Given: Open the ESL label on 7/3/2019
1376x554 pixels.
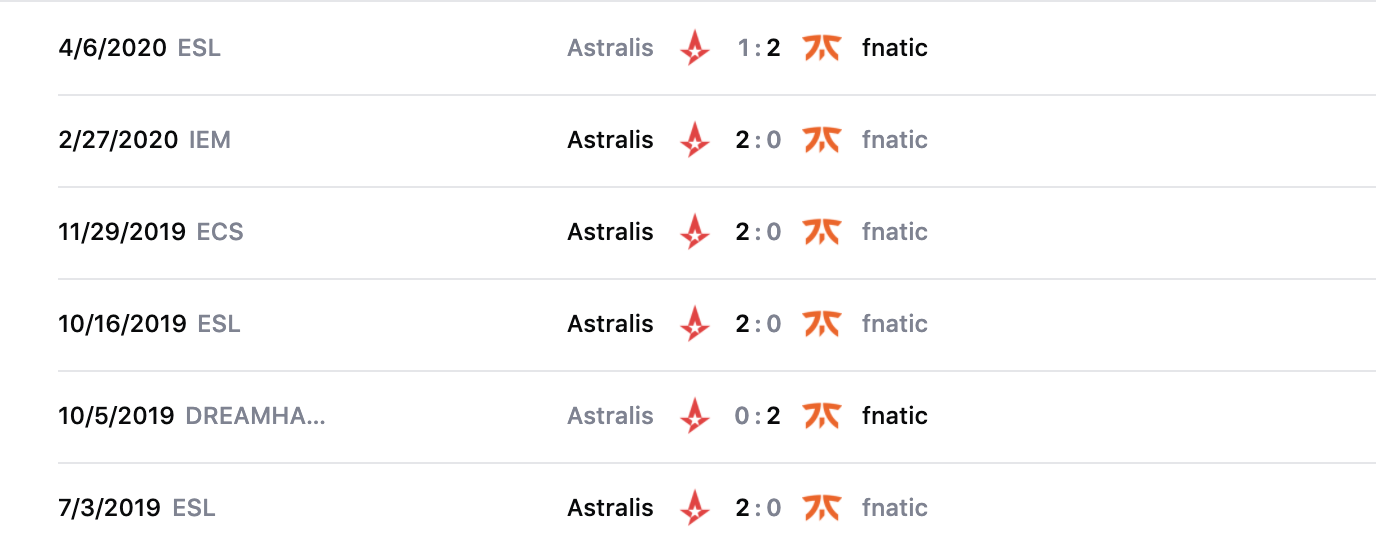Looking at the screenshot, I should [x=194, y=508].
